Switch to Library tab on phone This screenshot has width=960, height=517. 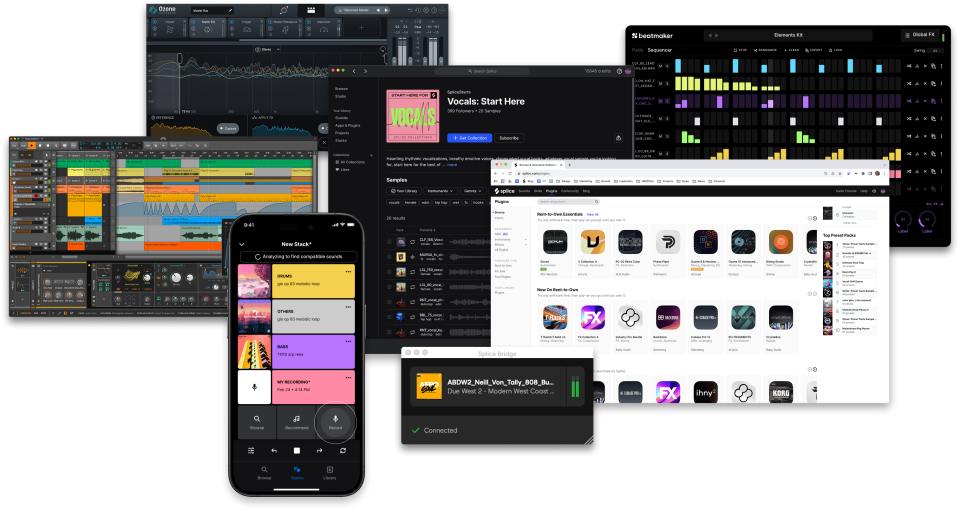coord(329,473)
